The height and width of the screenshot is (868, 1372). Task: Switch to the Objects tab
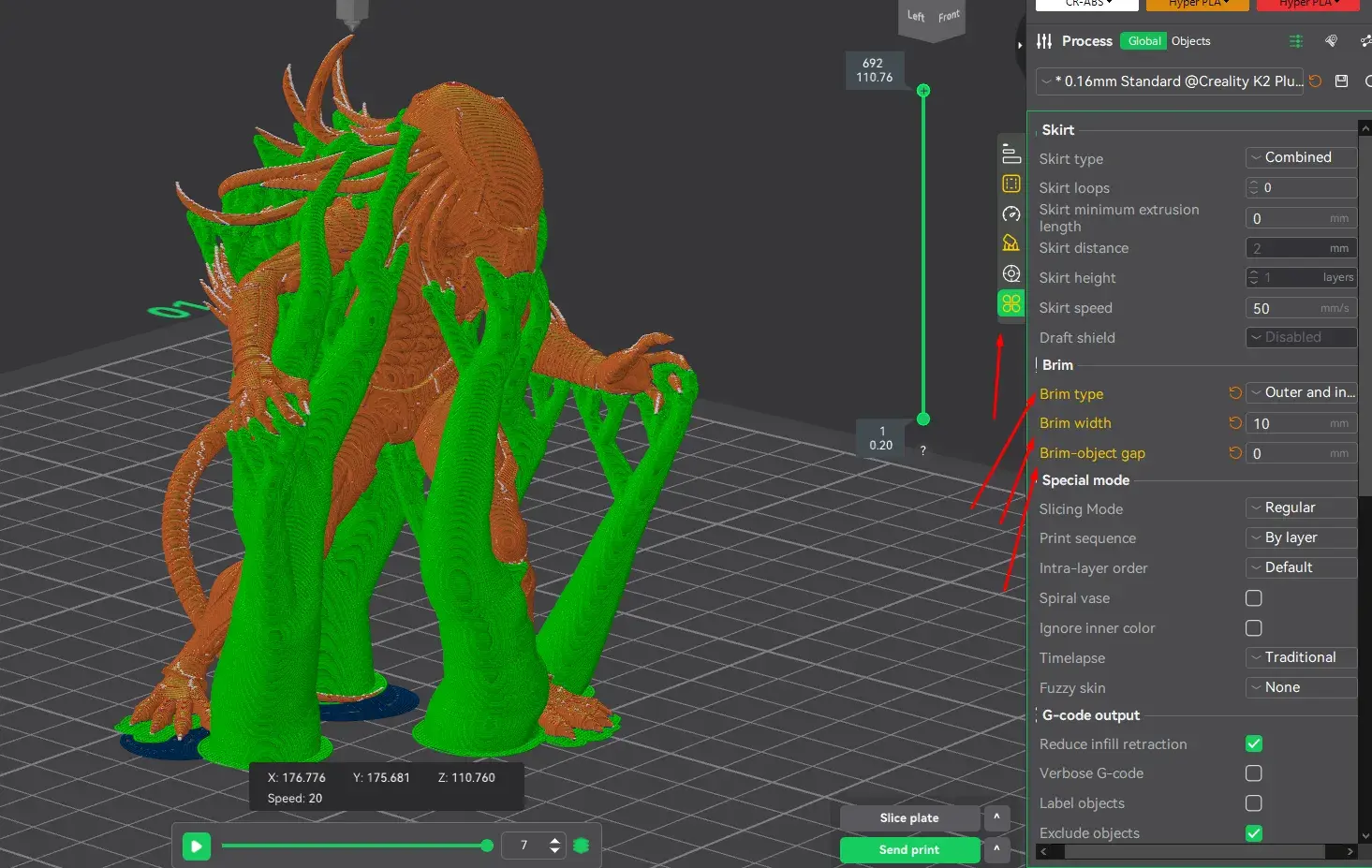click(x=1190, y=41)
